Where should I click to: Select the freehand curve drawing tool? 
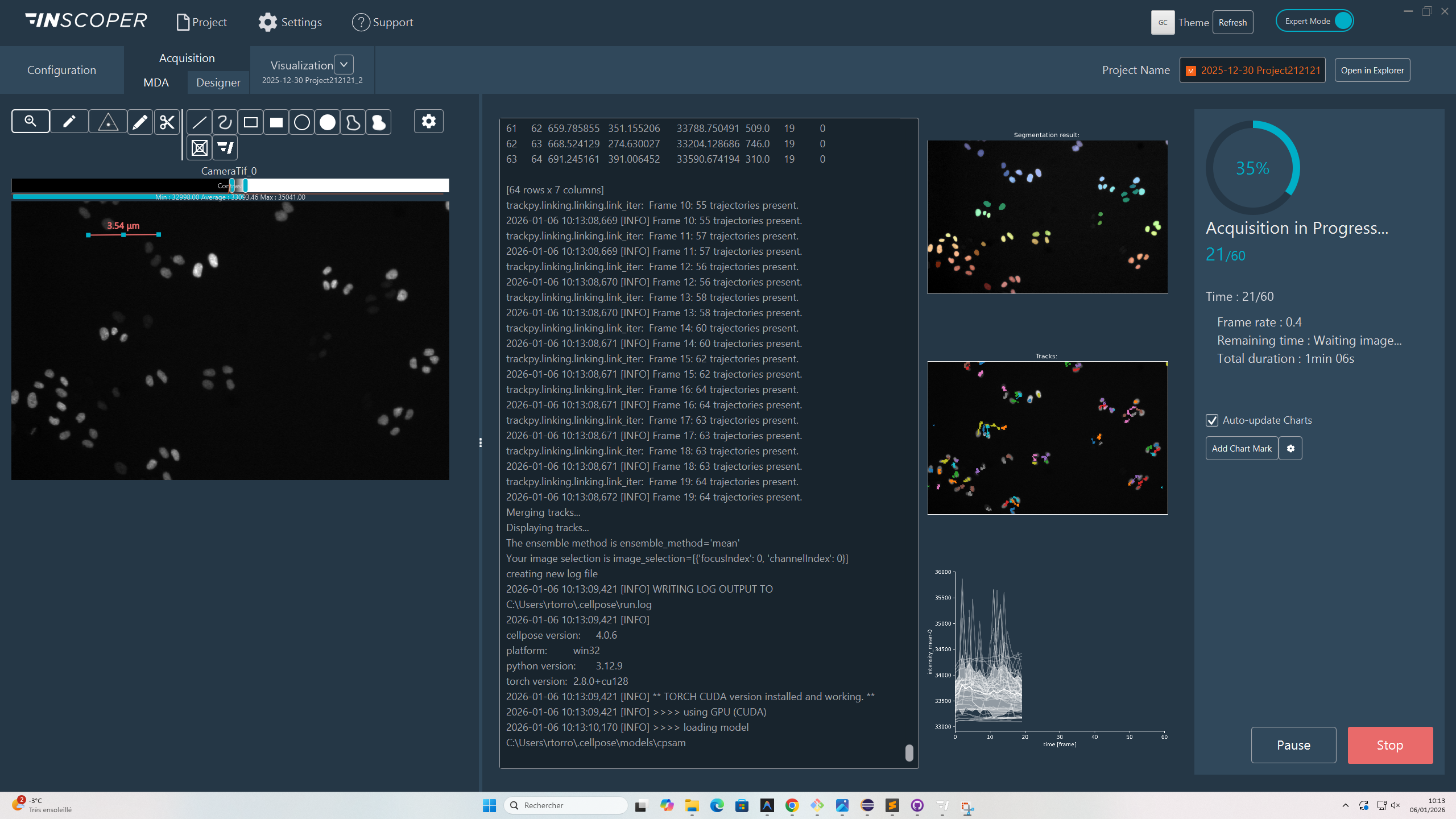tap(225, 122)
